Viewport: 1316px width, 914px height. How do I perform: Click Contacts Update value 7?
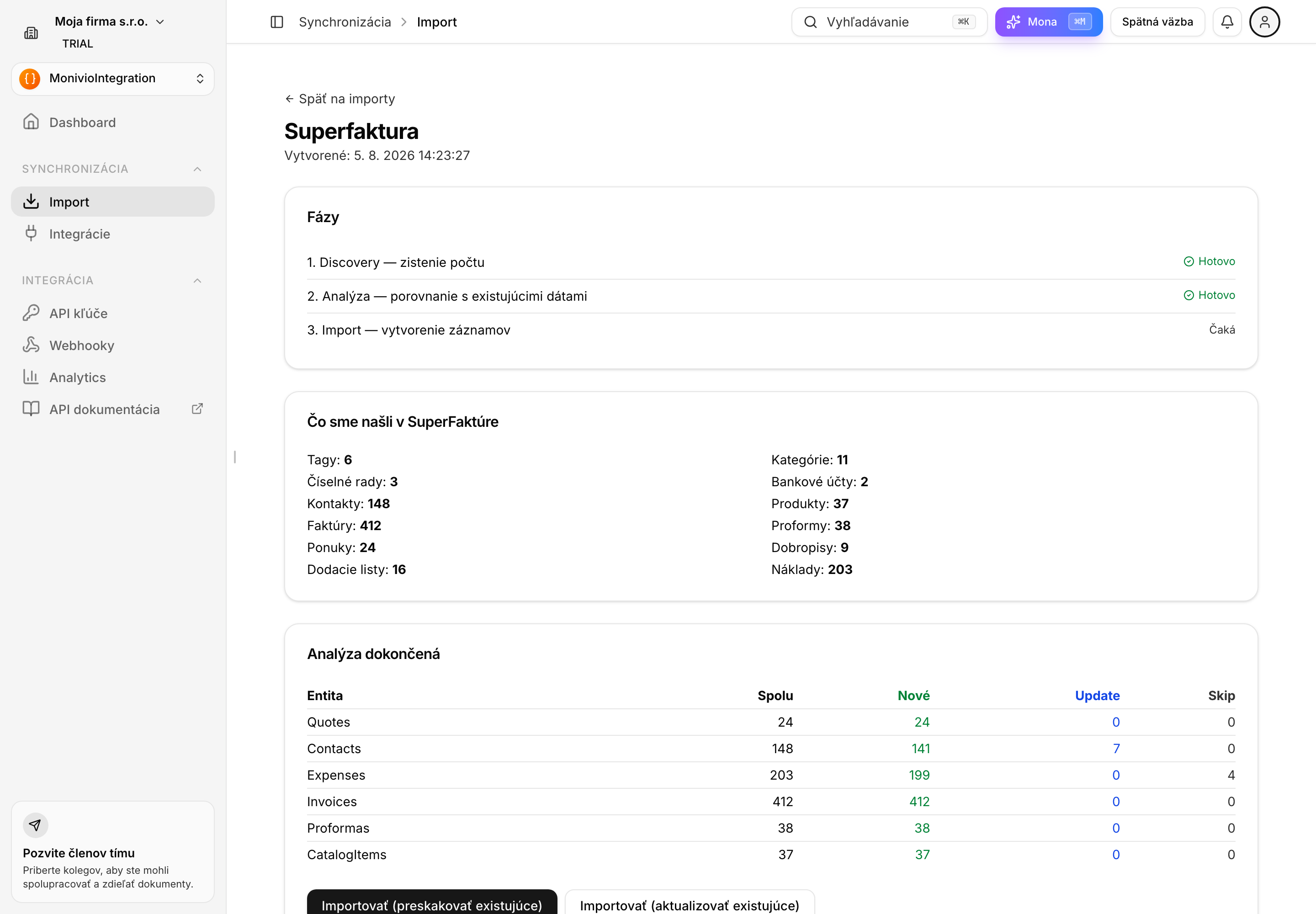coord(1116,749)
